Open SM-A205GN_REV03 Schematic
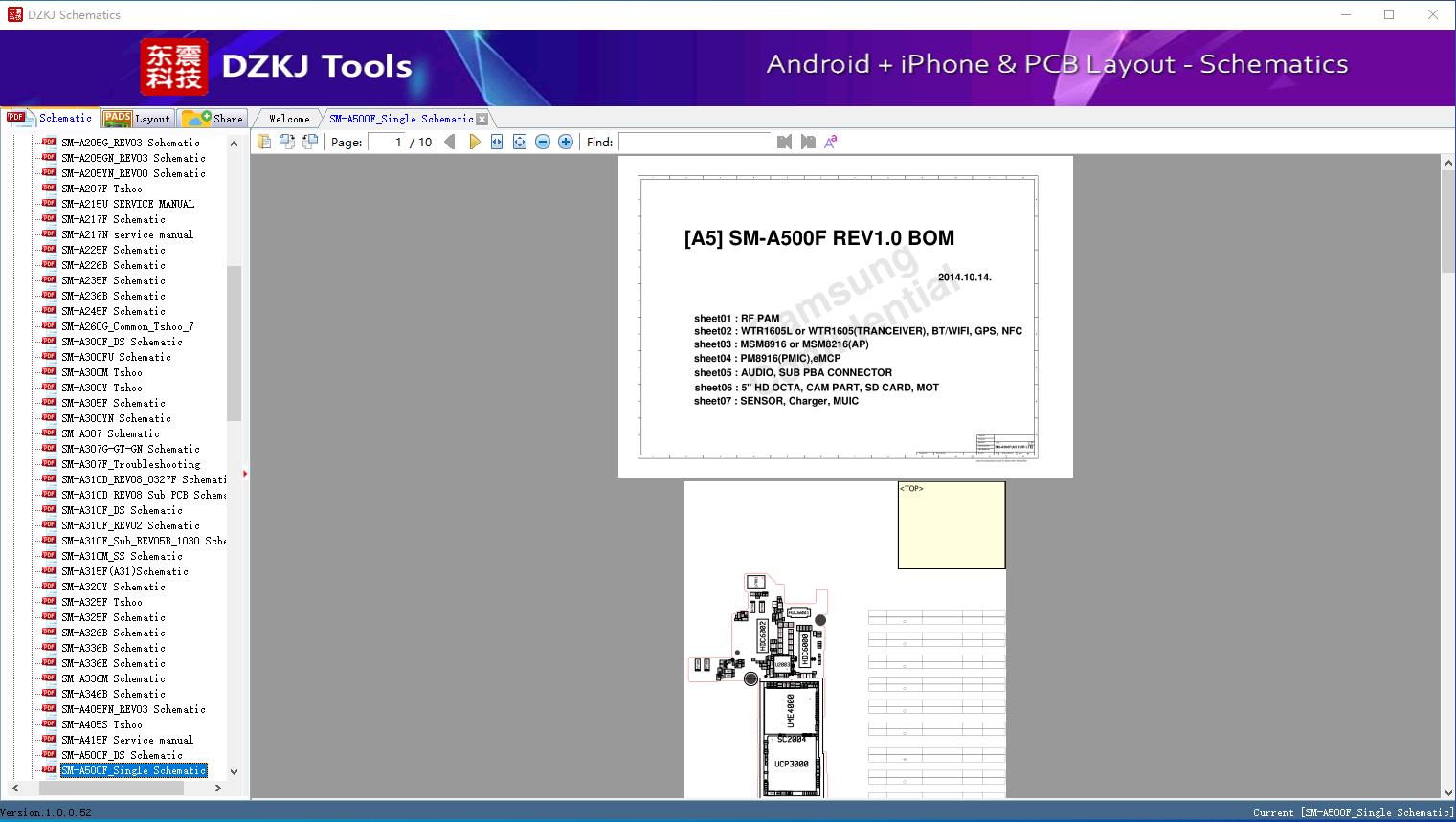This screenshot has width=1456, height=822. click(133, 158)
